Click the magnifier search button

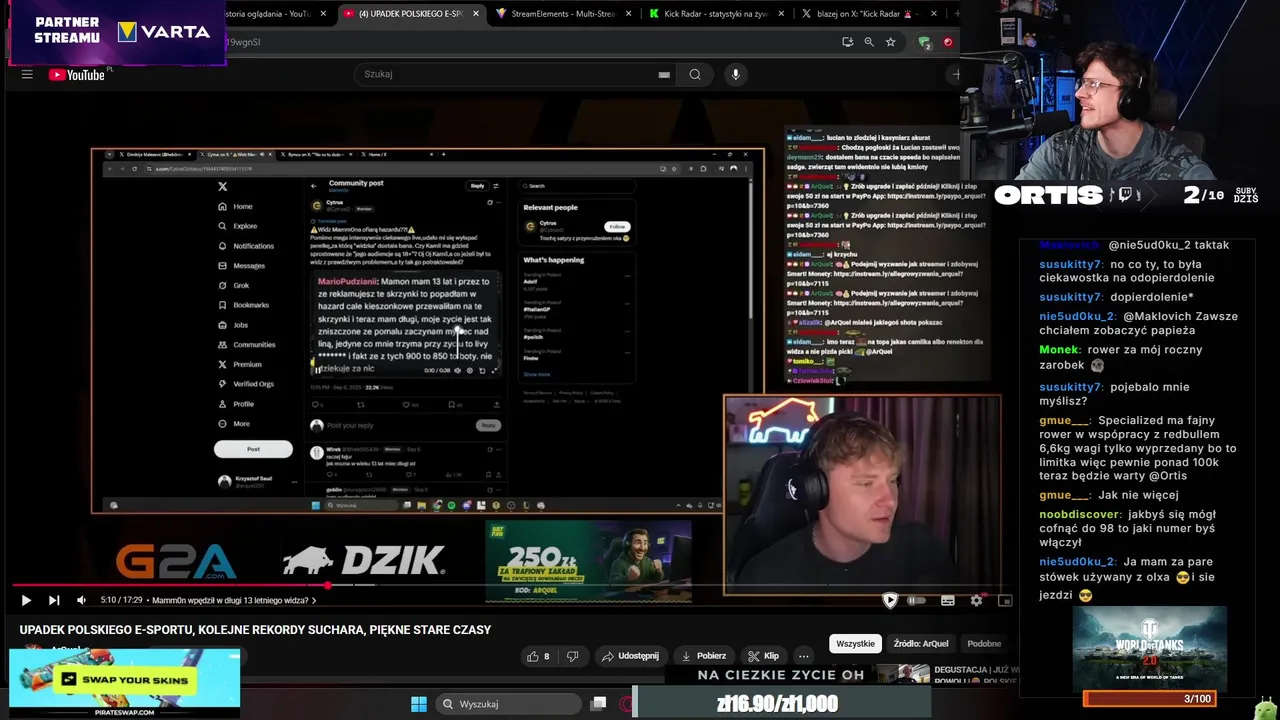pos(695,74)
